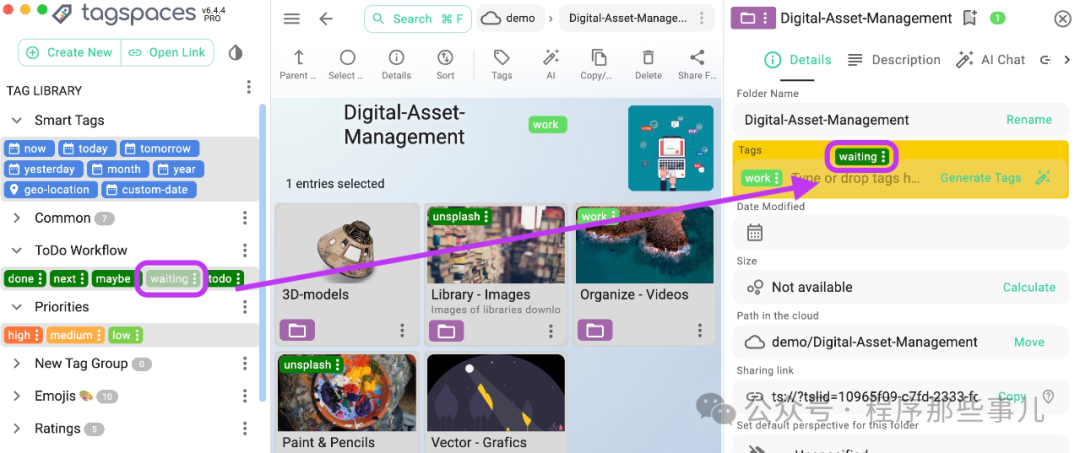Open Tag Library three-dot menu
This screenshot has width=1080, height=453.
point(249,87)
